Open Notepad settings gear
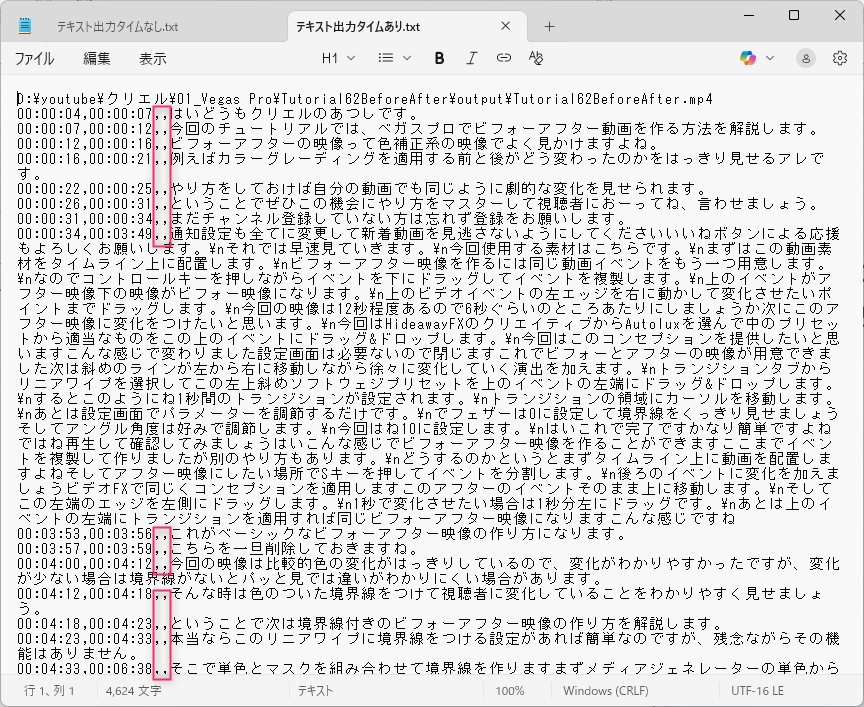The image size is (864, 707). 840,58
